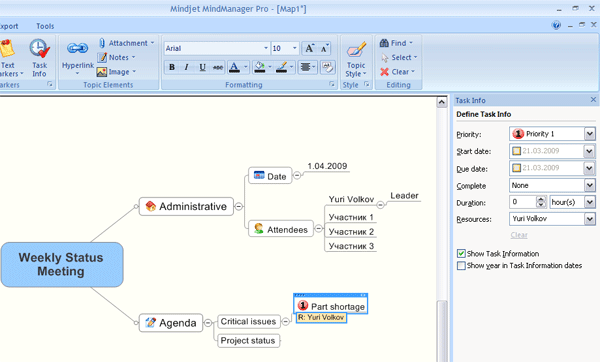Apply text alignment icon
This screenshot has width=600, height=362.
click(x=305, y=67)
